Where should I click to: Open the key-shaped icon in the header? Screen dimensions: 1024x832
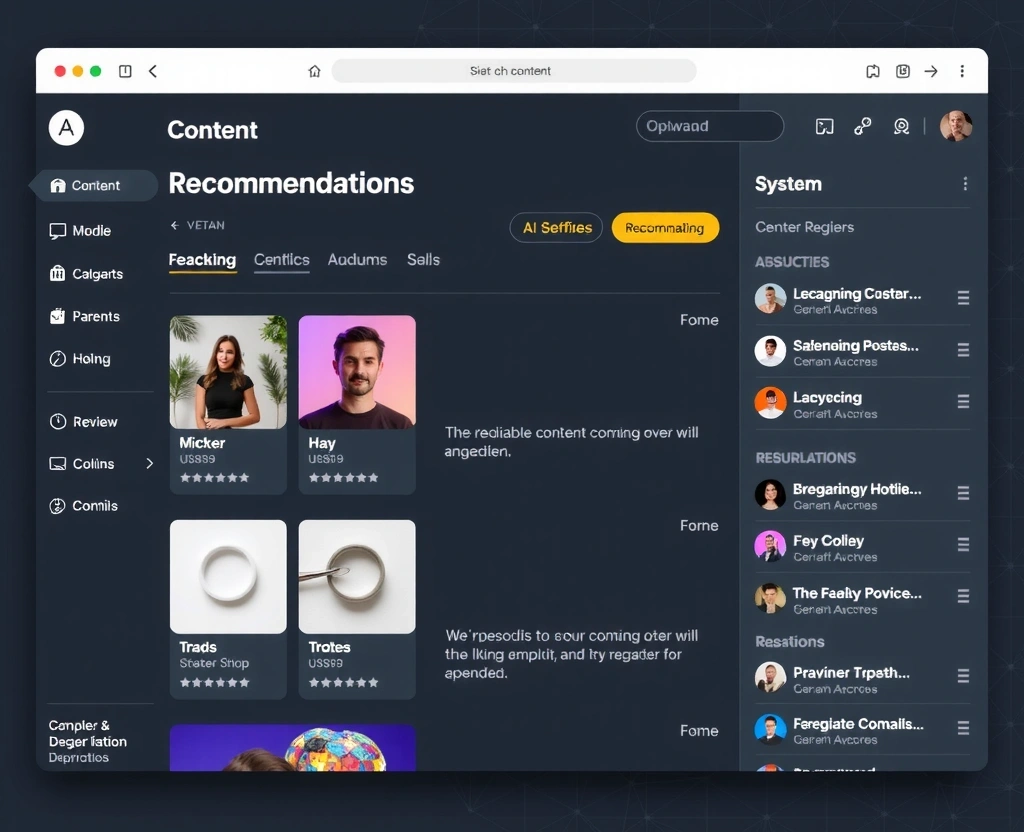(861, 127)
